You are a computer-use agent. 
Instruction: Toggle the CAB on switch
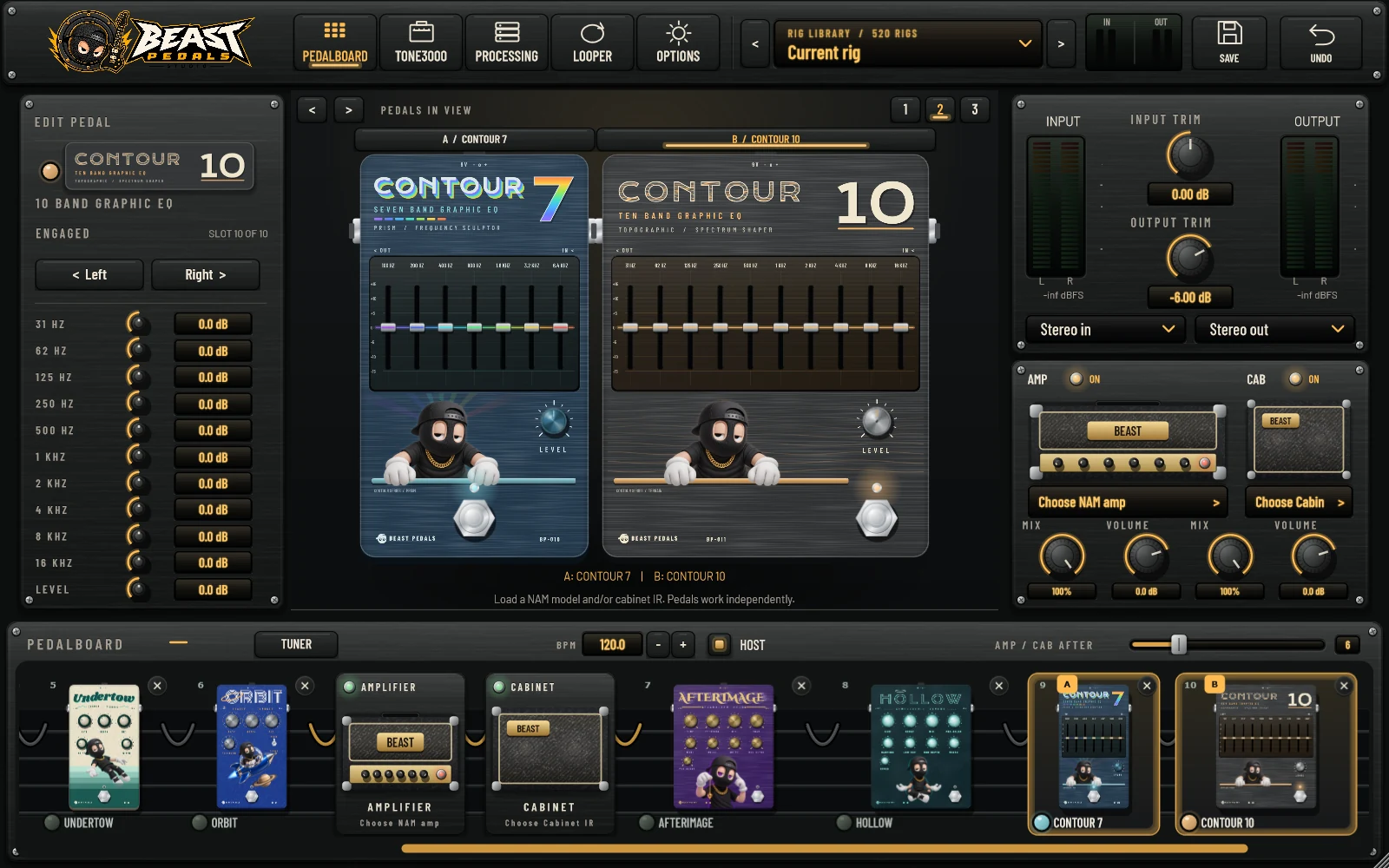[x=1295, y=379]
